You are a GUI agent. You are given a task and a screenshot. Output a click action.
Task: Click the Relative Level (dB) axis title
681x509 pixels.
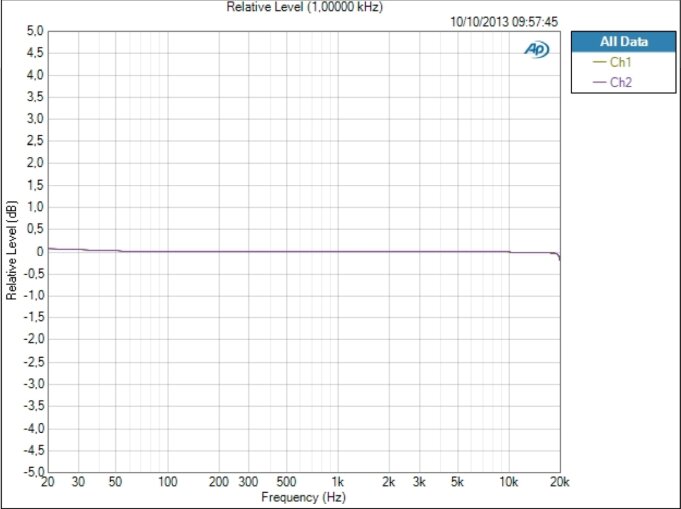[x=11, y=250]
